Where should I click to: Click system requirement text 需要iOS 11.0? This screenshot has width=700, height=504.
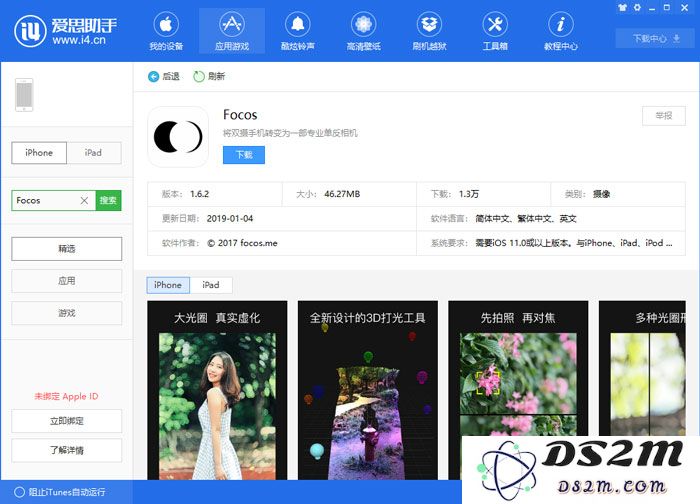(x=574, y=243)
